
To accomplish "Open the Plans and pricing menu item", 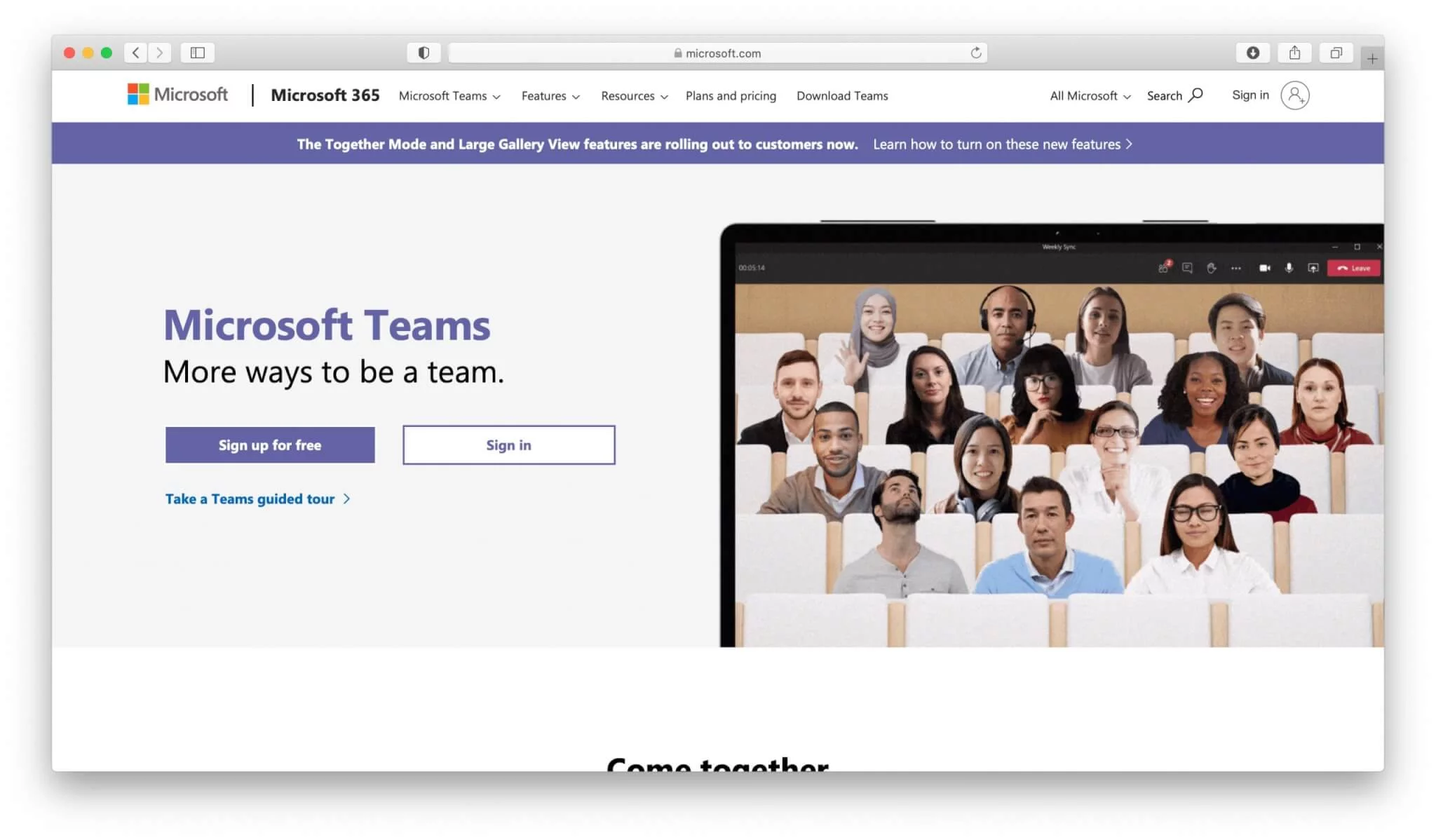I will pyautogui.click(x=731, y=96).
